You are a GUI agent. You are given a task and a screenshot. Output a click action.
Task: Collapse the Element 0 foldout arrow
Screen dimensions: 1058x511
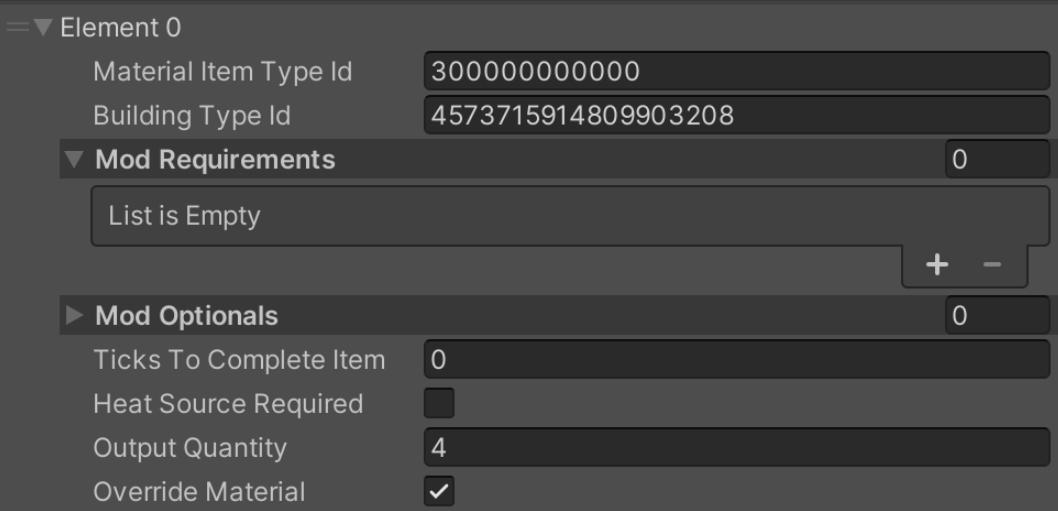point(43,28)
